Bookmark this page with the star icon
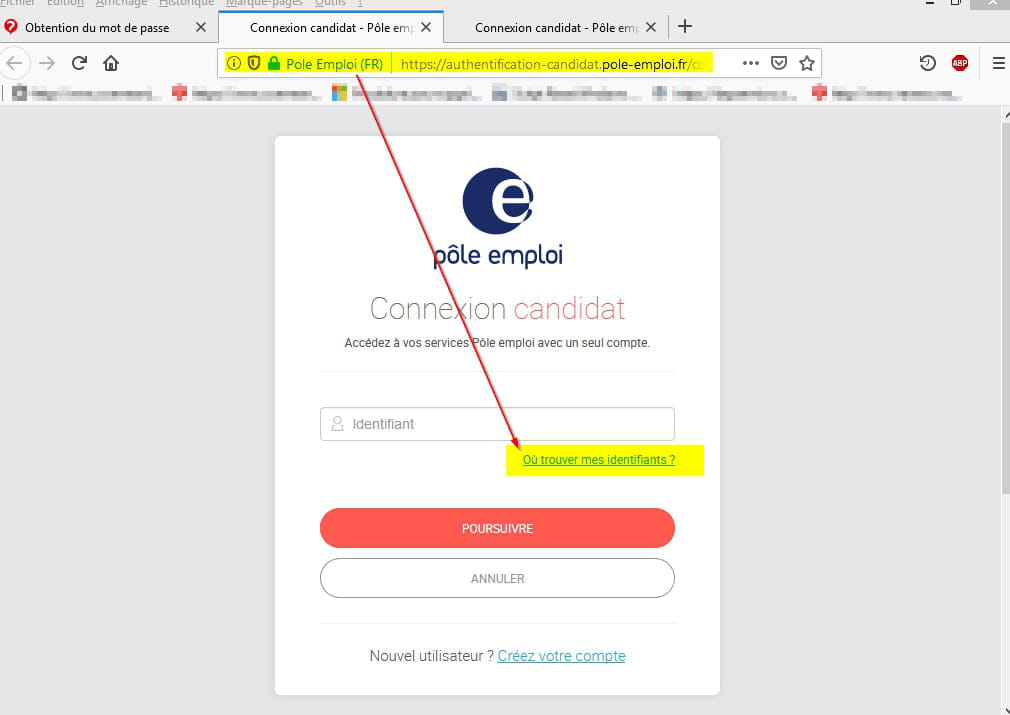1010x715 pixels. pyautogui.click(x=806, y=63)
